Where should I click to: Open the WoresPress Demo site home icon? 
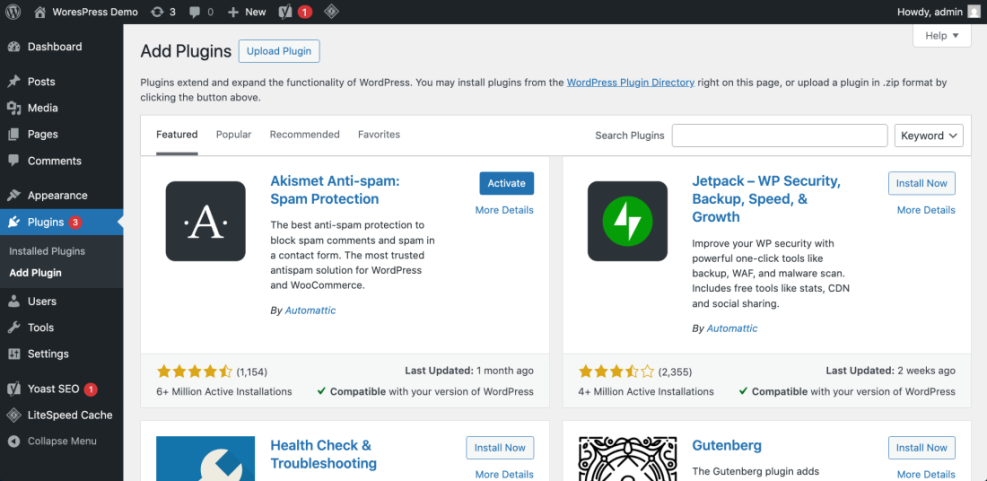click(40, 11)
